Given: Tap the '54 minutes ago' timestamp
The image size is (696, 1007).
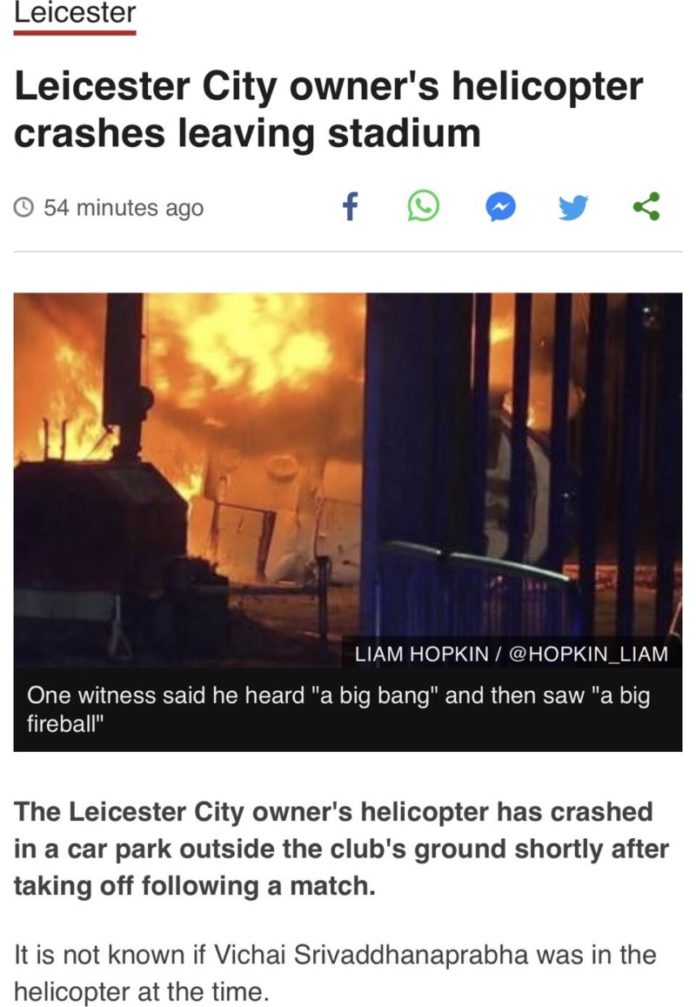Looking at the screenshot, I should 123,207.
